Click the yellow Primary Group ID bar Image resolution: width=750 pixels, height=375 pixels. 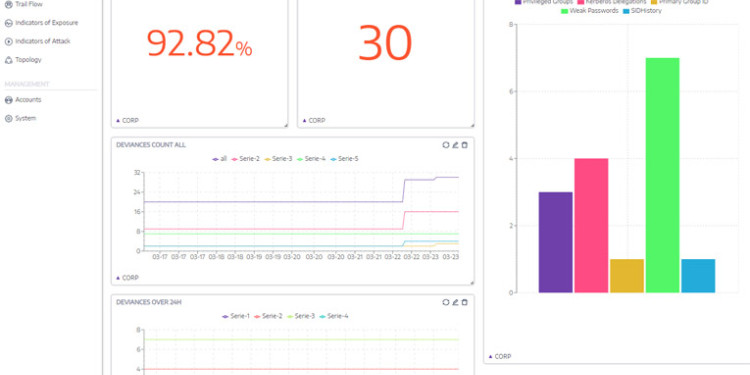point(627,276)
